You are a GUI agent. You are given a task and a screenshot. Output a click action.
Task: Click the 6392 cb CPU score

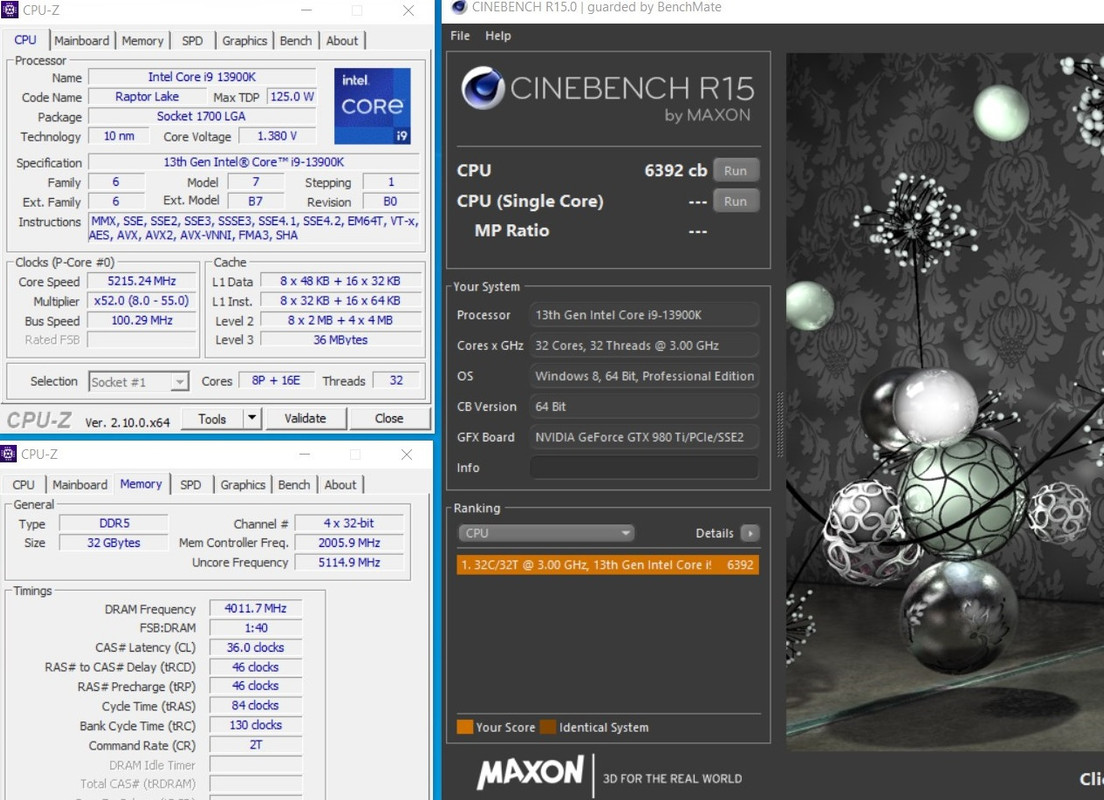pos(675,170)
